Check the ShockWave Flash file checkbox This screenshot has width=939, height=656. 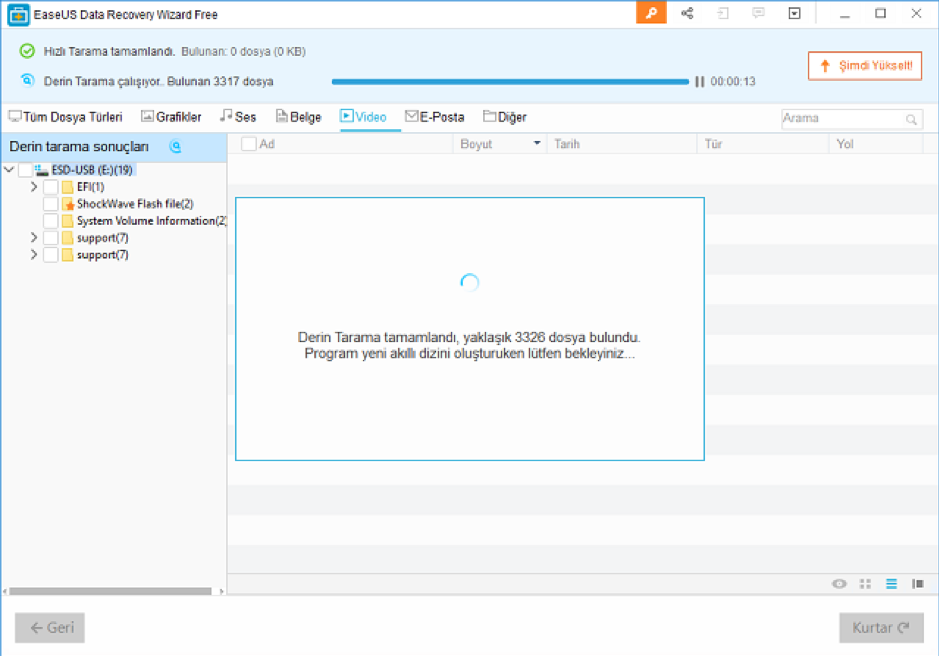[51, 204]
